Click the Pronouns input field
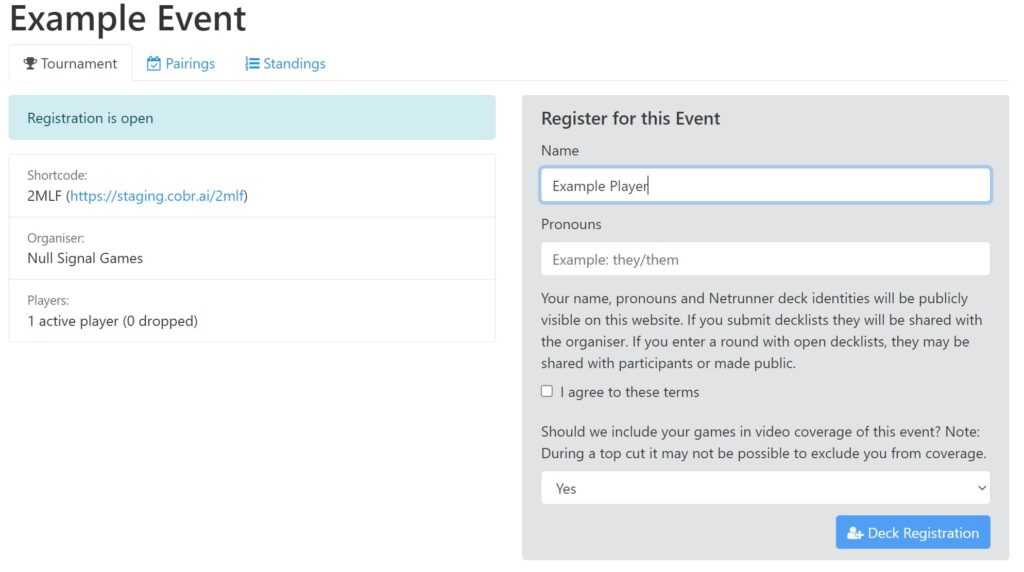Viewport: 1024px width, 572px height. (765, 259)
